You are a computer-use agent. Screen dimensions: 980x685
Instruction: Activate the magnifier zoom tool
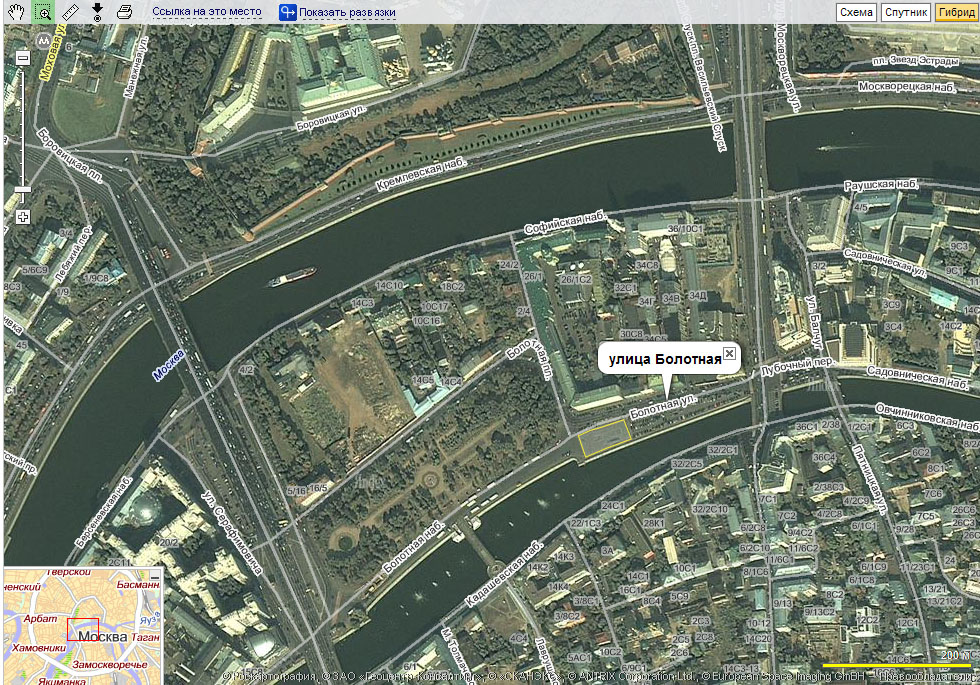pos(43,12)
